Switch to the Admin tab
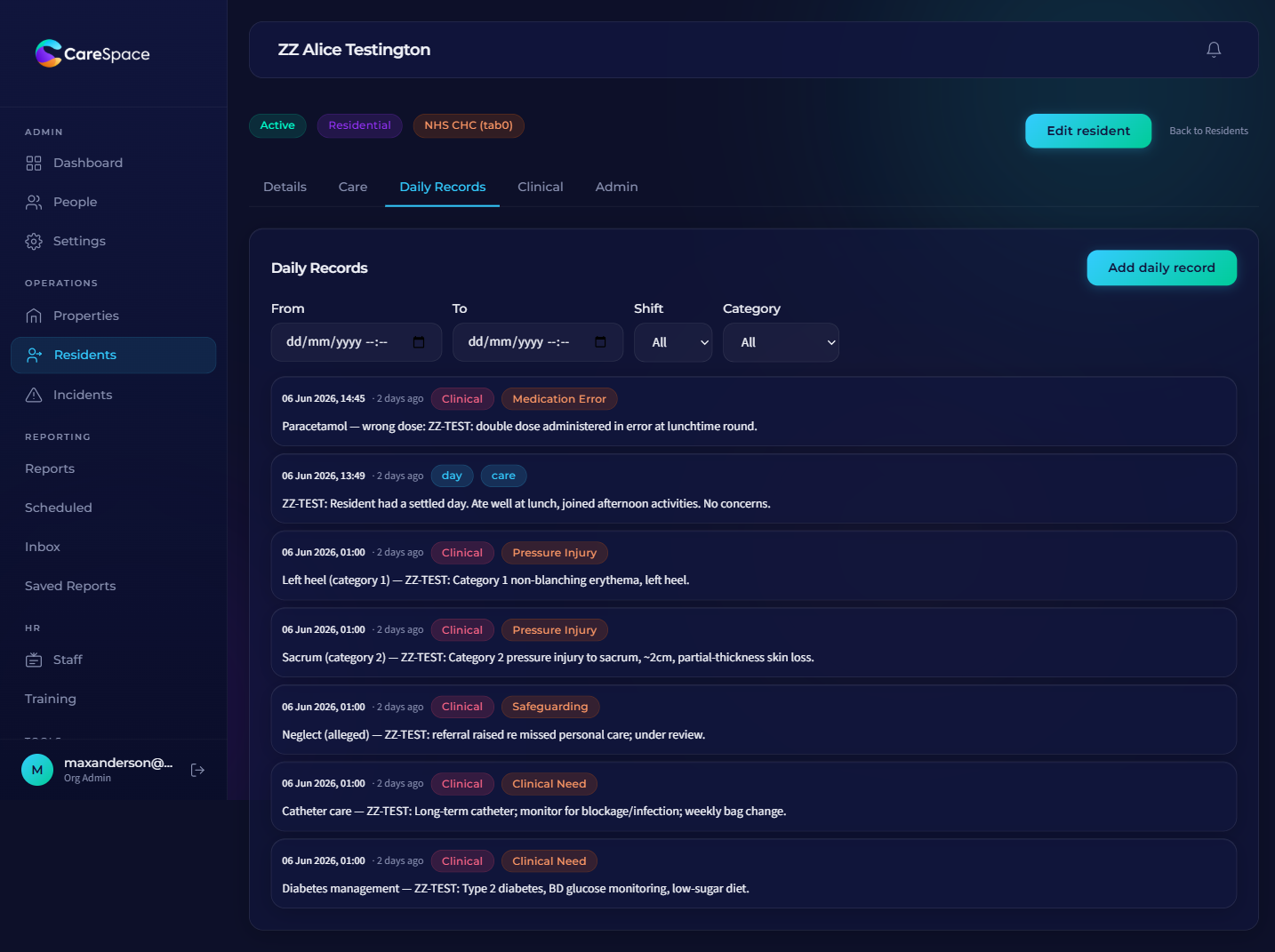Image resolution: width=1275 pixels, height=952 pixels. [x=617, y=187]
